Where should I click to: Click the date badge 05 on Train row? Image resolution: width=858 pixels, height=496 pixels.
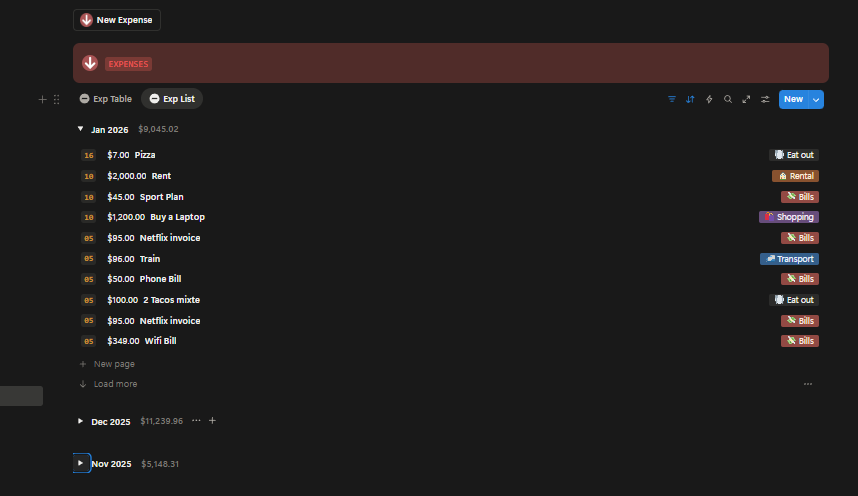(x=89, y=258)
